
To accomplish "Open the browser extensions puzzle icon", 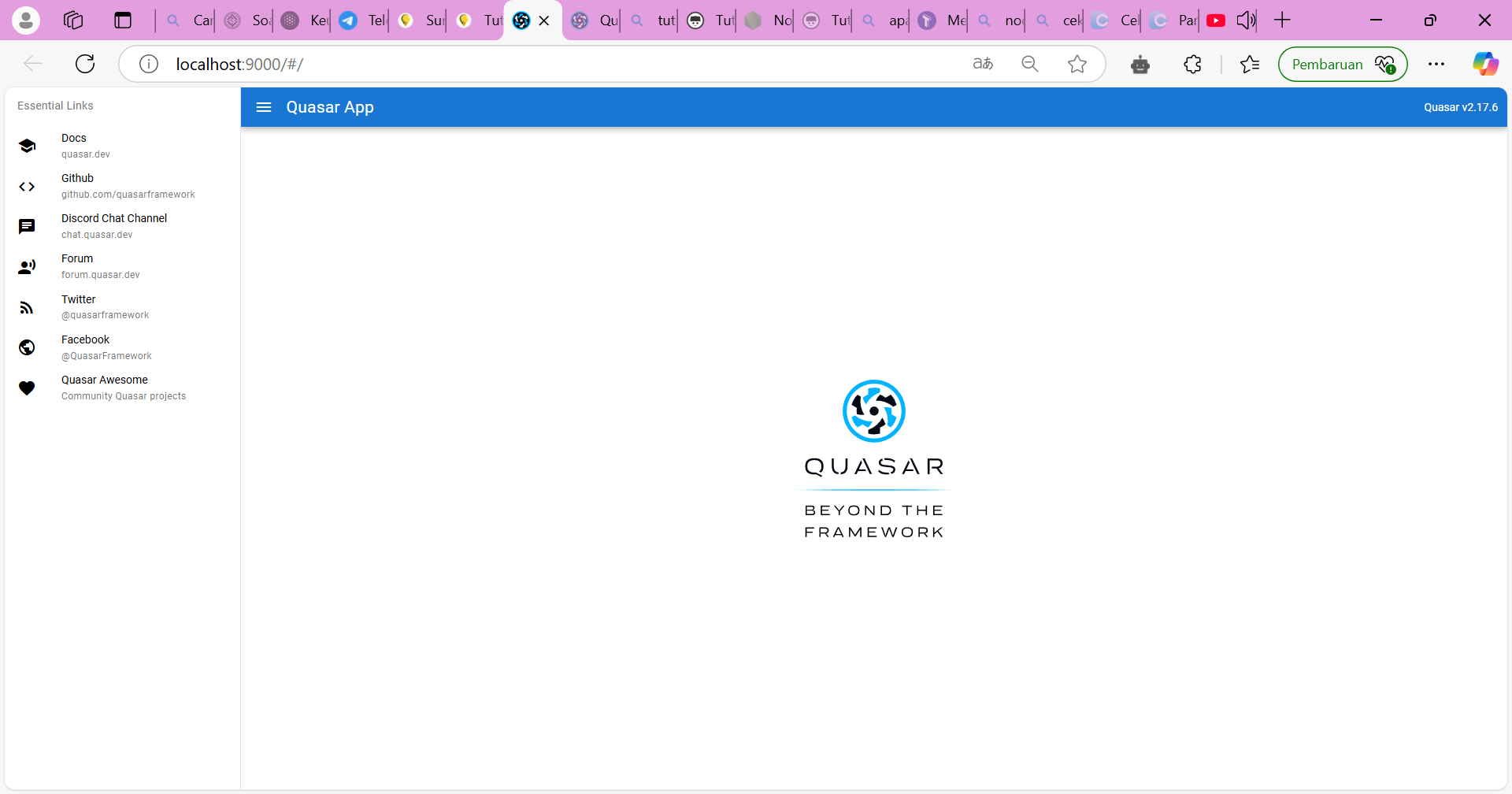I will pyautogui.click(x=1193, y=64).
